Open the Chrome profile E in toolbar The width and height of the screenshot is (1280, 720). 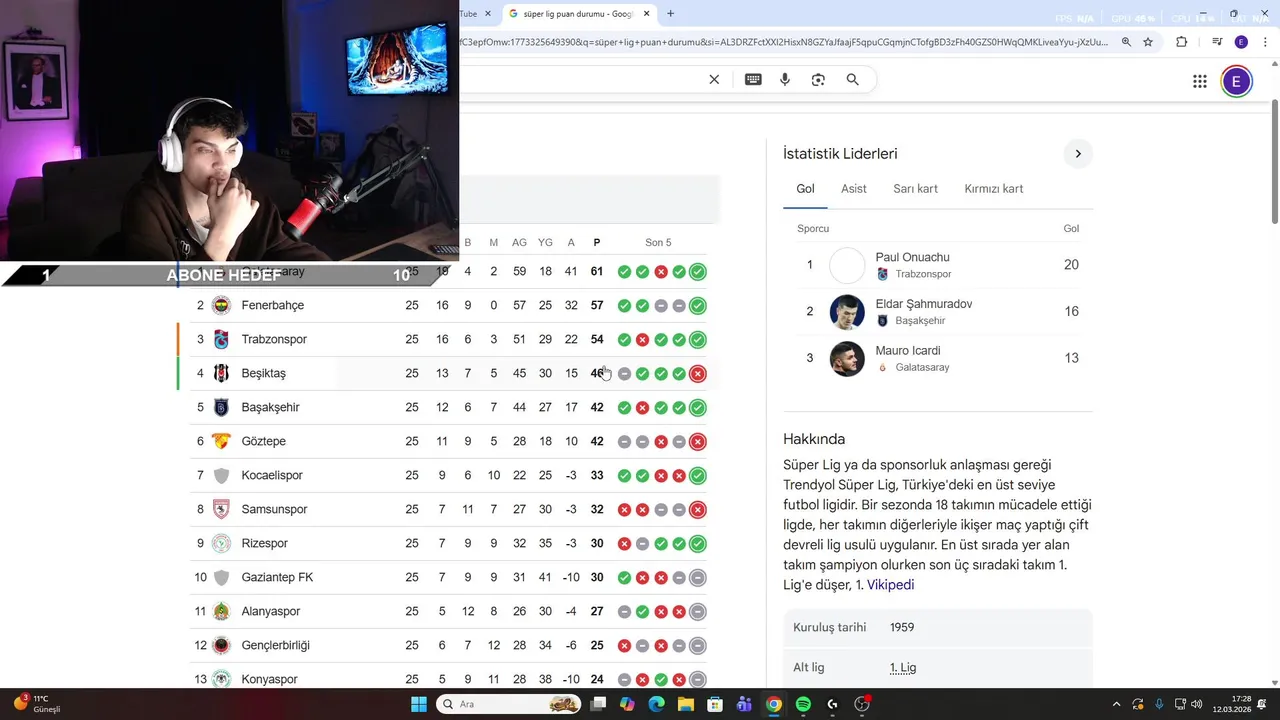pyautogui.click(x=1241, y=42)
